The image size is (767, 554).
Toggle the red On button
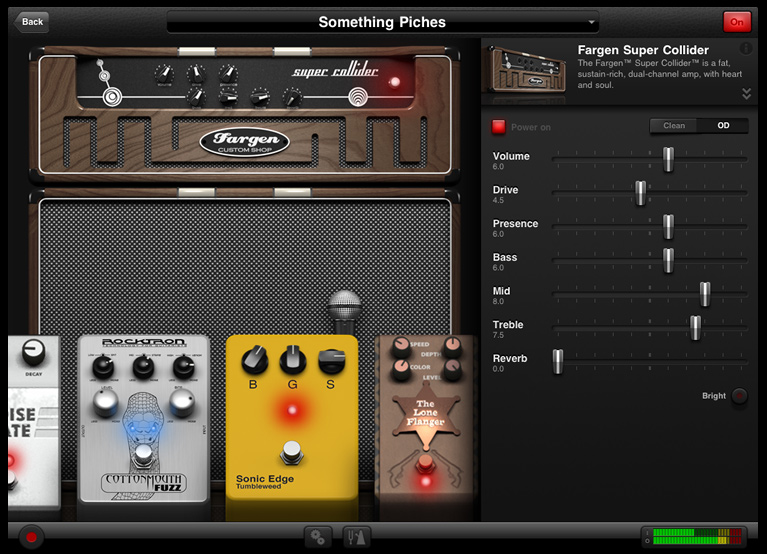pyautogui.click(x=737, y=22)
